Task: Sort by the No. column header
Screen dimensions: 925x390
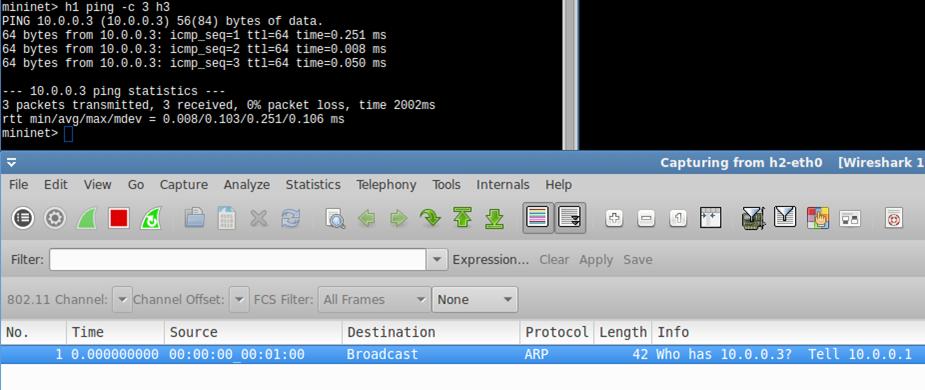Action: coord(34,332)
